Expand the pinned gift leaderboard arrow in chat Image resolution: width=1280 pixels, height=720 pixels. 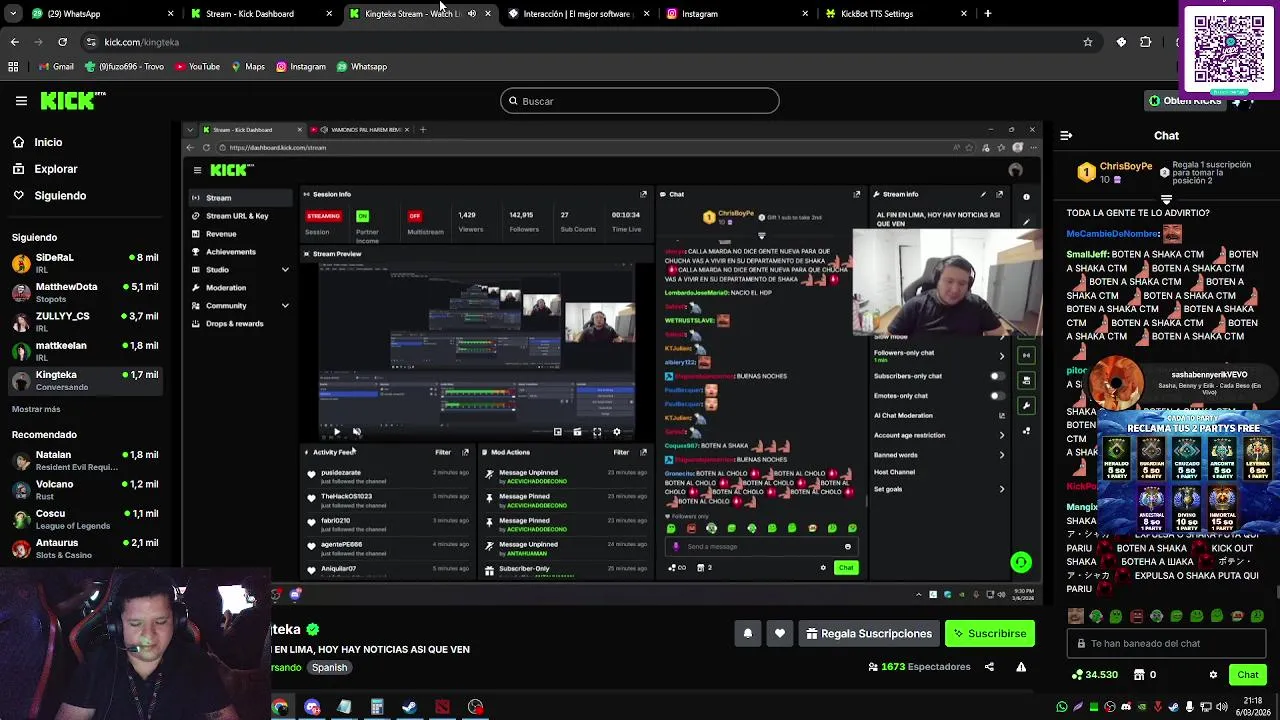[x=1166, y=199]
